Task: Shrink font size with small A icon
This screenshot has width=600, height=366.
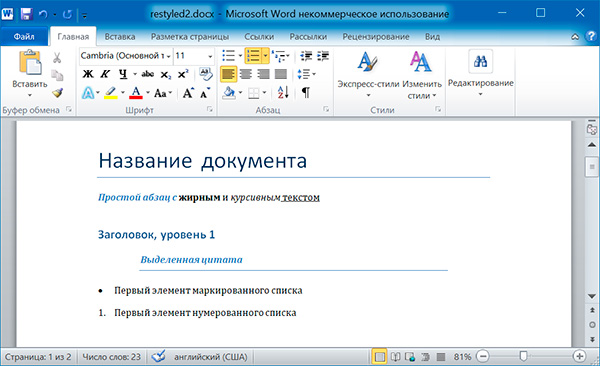Action: click(x=205, y=93)
